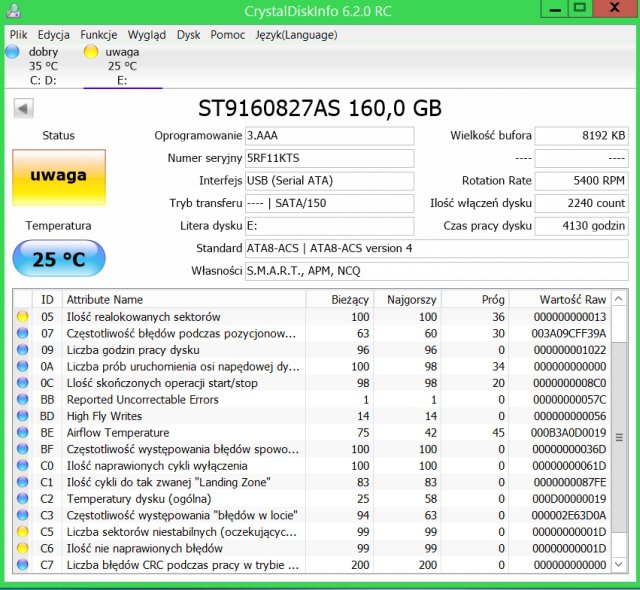Image resolution: width=640 pixels, height=590 pixels.
Task: Click the Interfejs field USB (Serial ATA)
Action: click(329, 181)
